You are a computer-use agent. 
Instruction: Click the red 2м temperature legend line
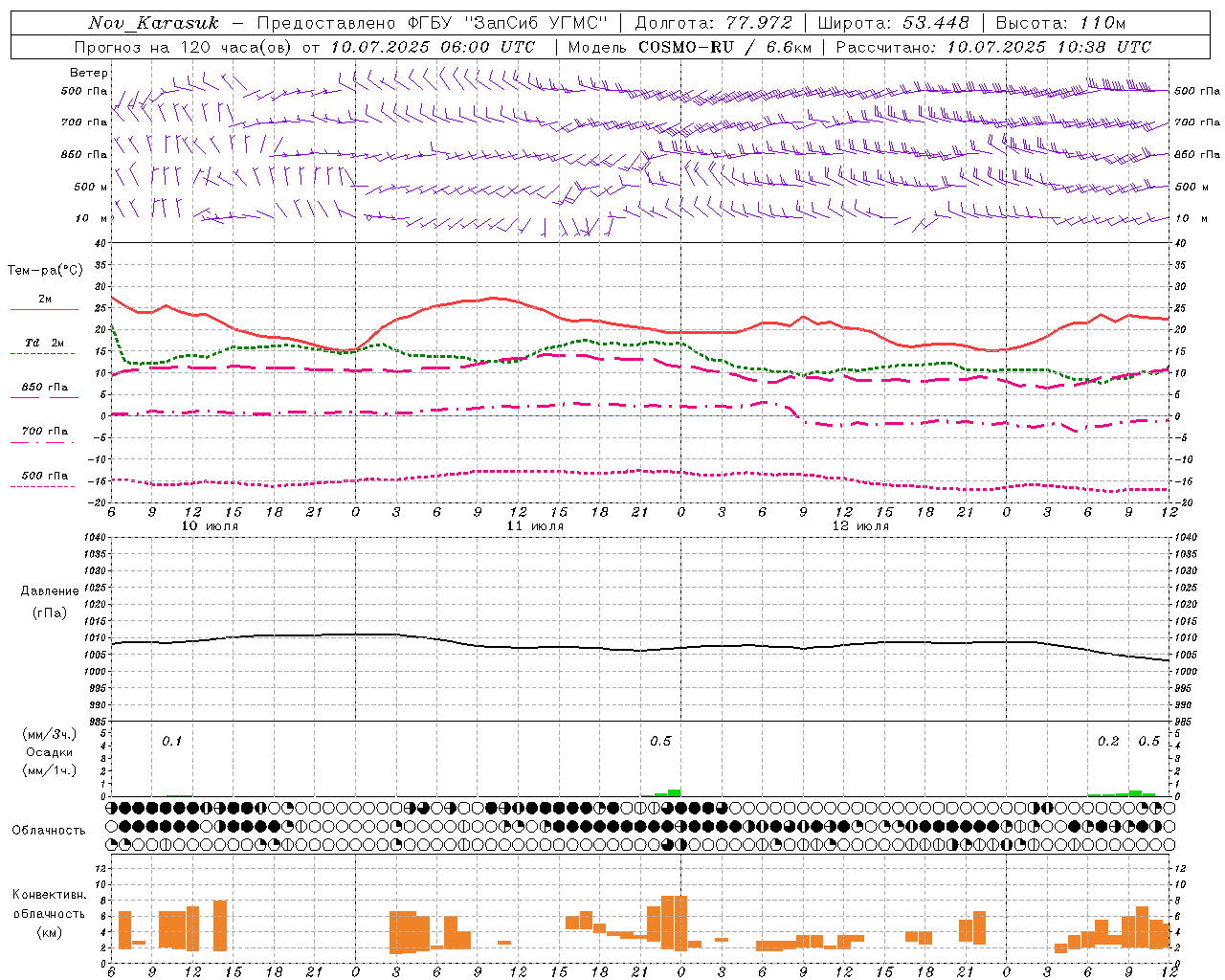click(x=44, y=309)
